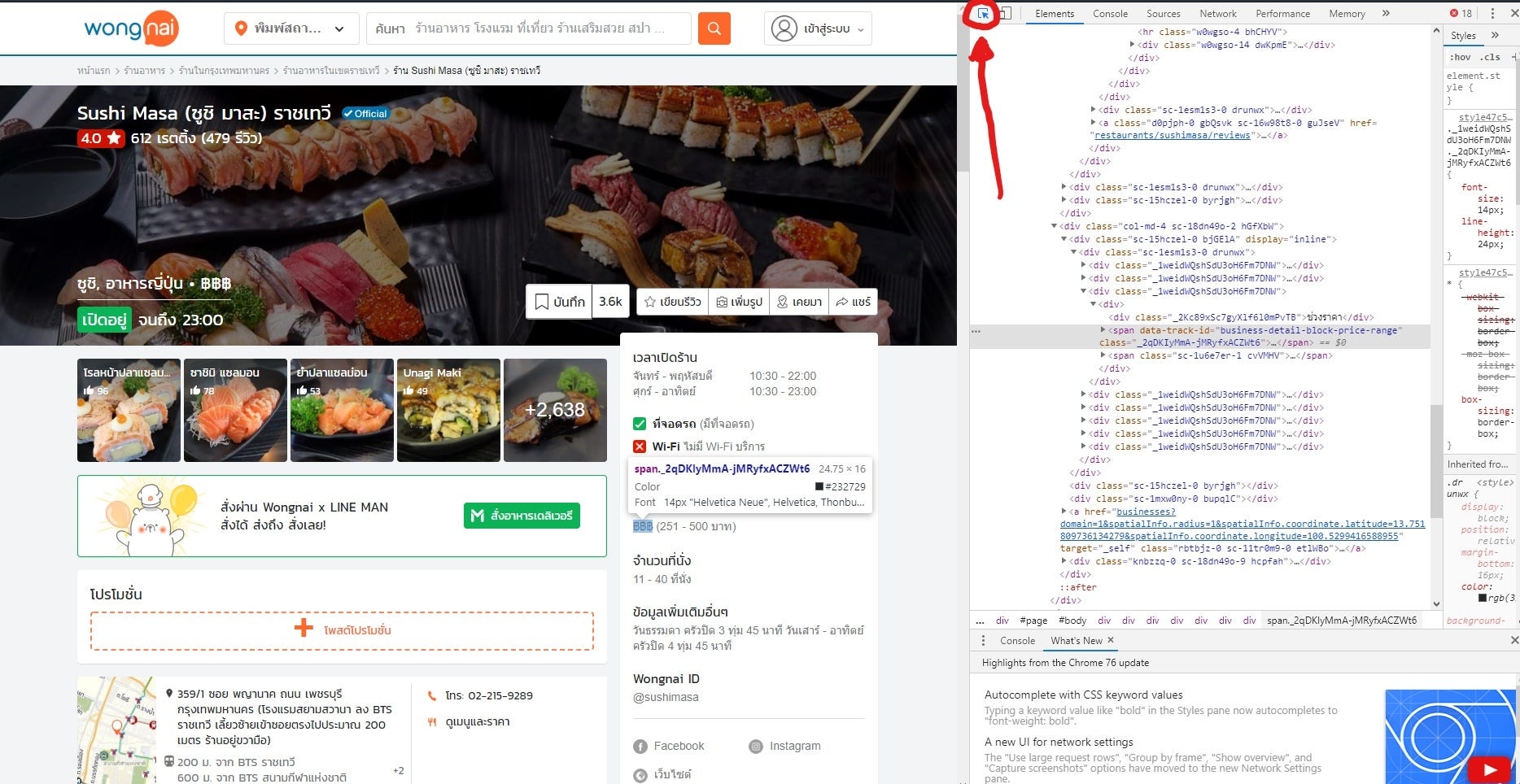
Task: Click the green parking checkbox icon
Action: [640, 424]
